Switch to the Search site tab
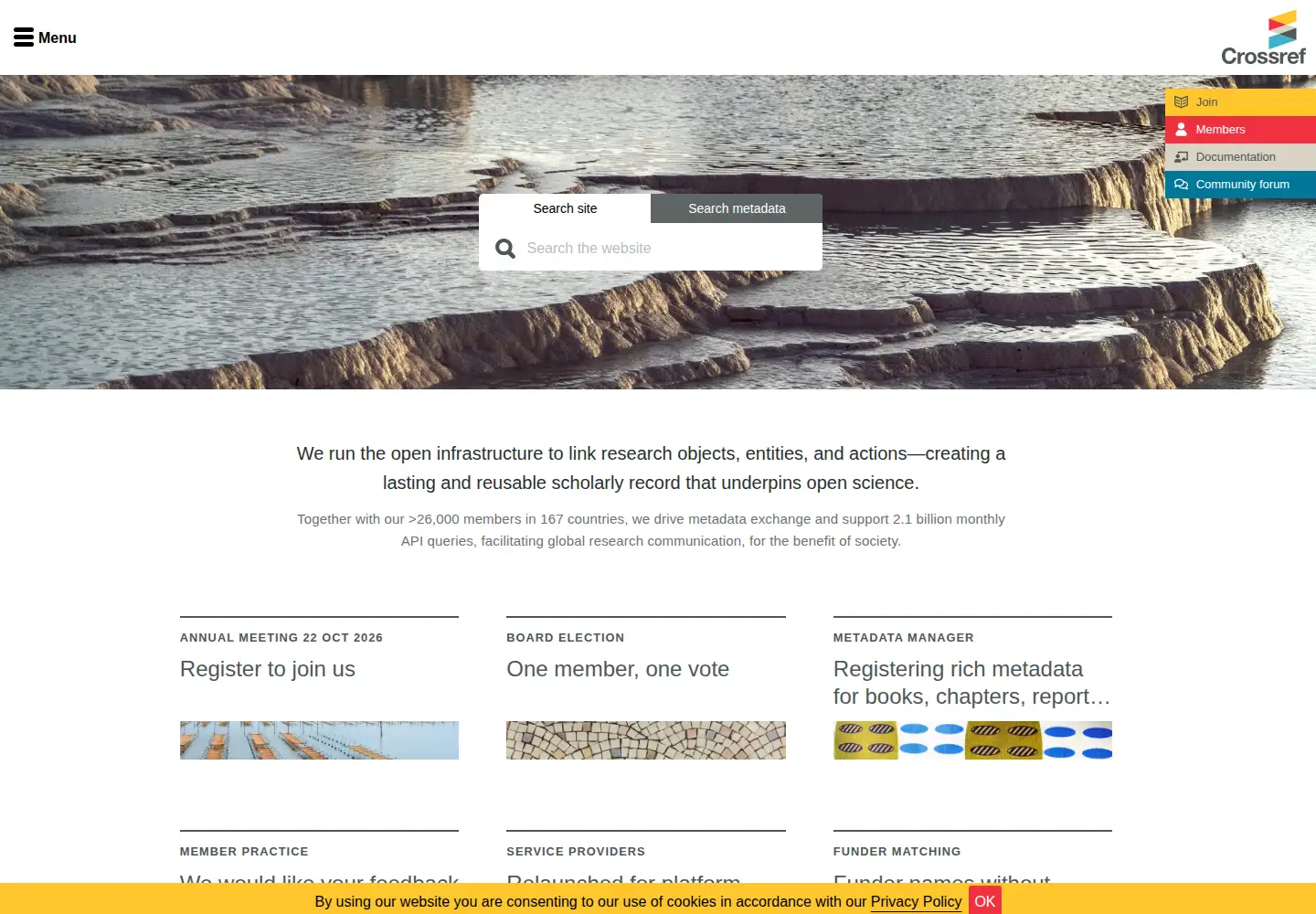 tap(565, 208)
